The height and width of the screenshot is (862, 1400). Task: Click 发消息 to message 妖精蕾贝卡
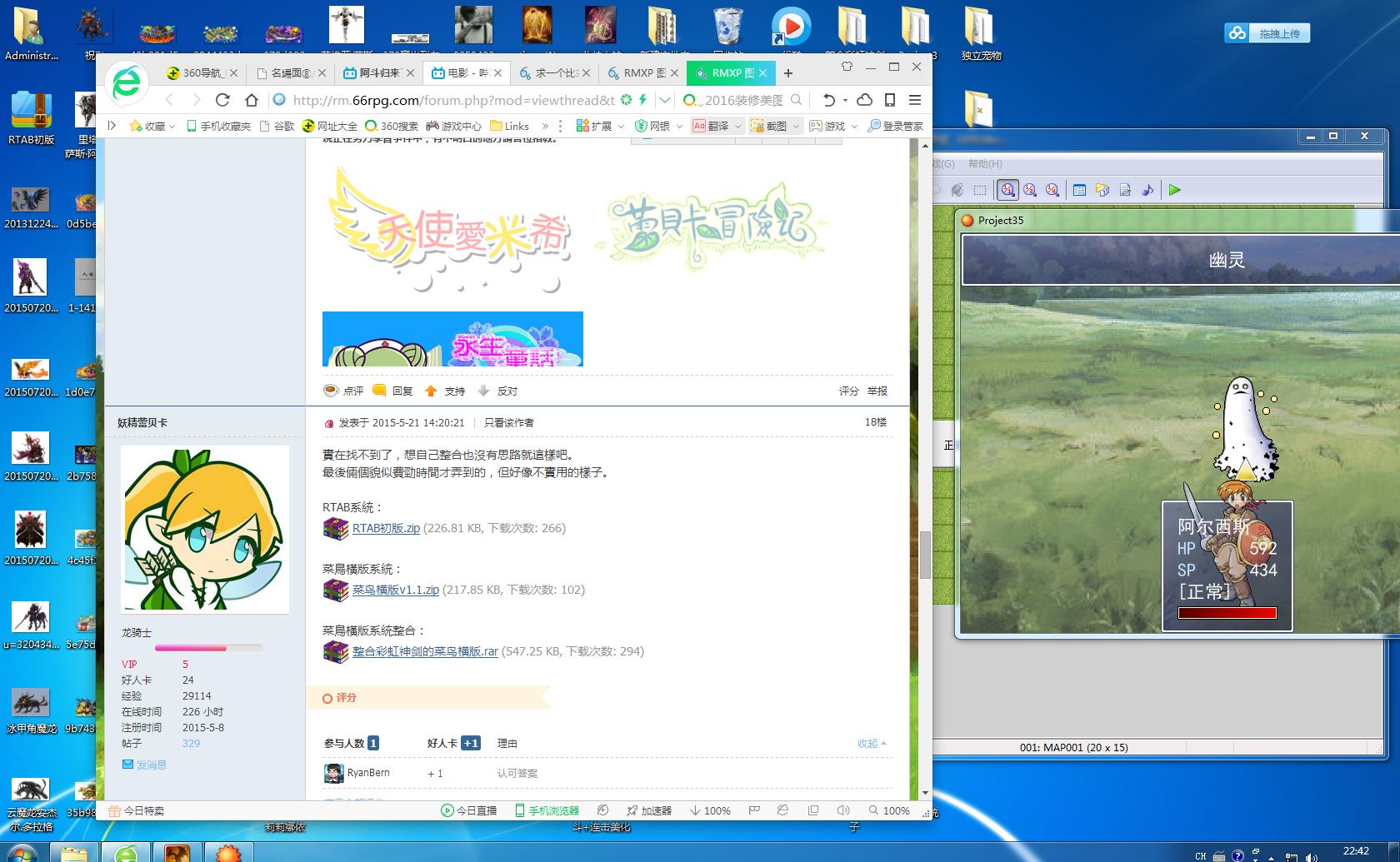pyautogui.click(x=145, y=765)
